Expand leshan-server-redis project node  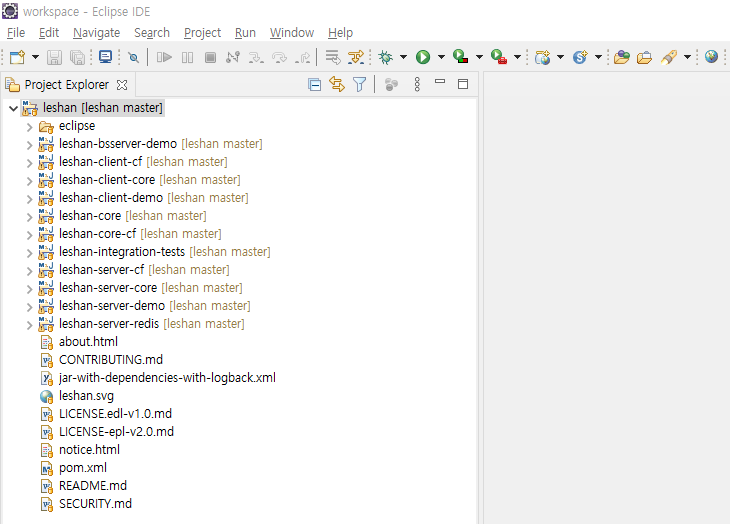[x=29, y=324]
